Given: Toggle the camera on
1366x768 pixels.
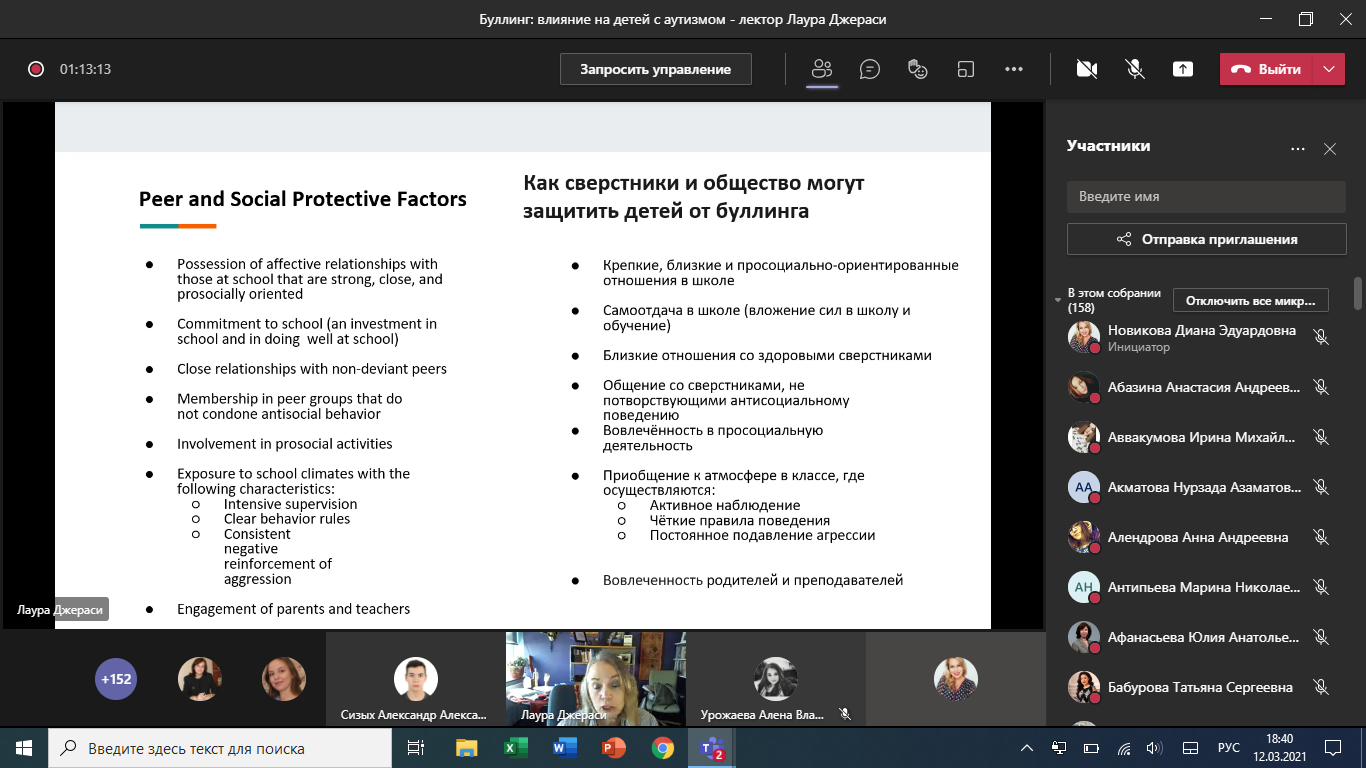Looking at the screenshot, I should [x=1086, y=69].
